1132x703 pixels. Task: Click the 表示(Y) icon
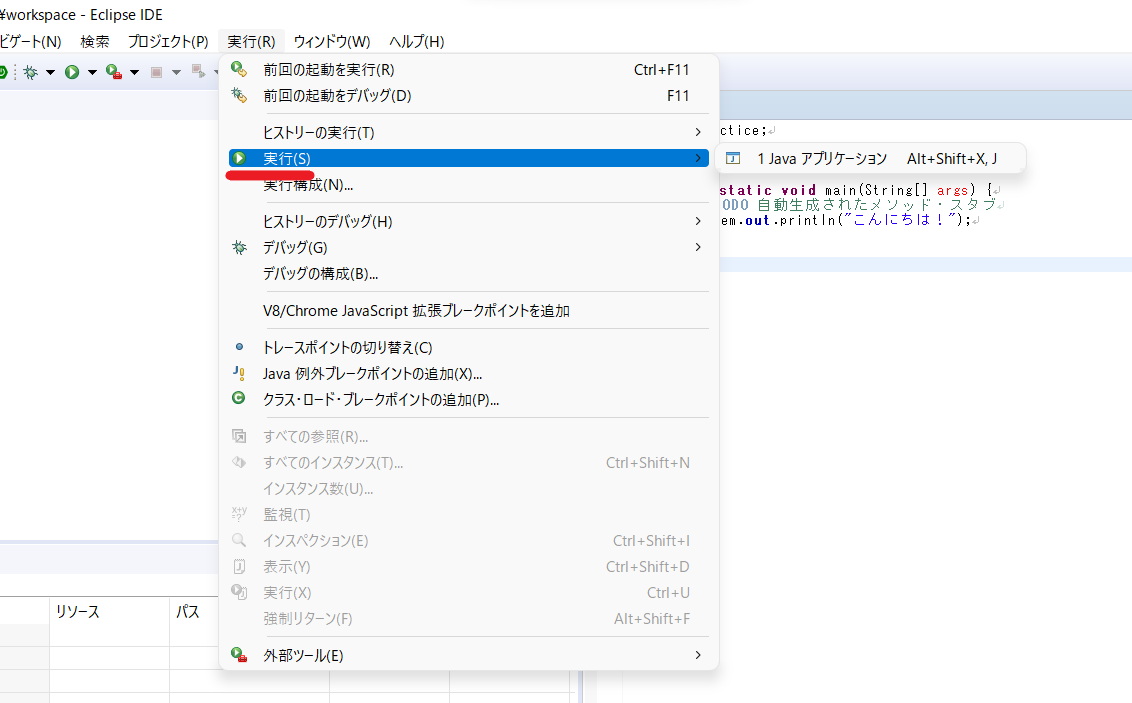239,567
